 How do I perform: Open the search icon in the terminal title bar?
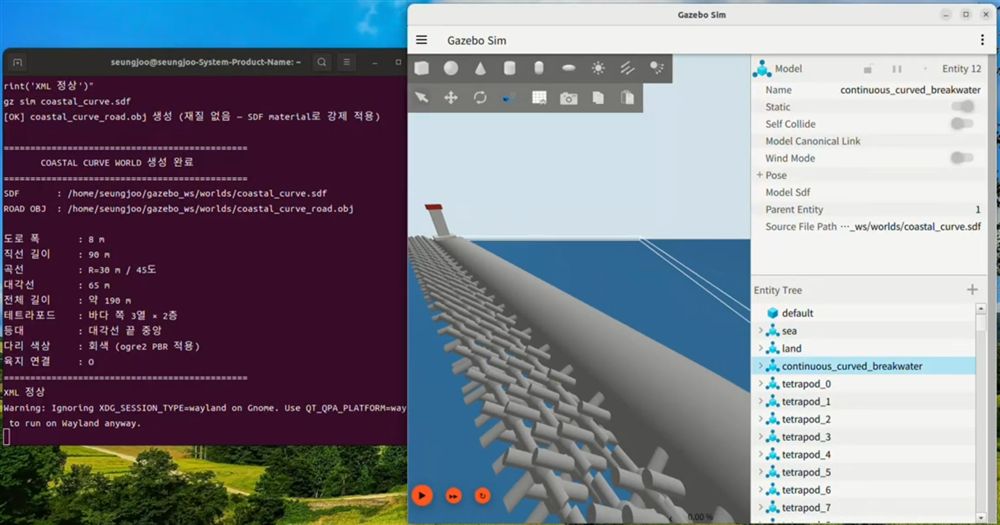pyautogui.click(x=322, y=62)
